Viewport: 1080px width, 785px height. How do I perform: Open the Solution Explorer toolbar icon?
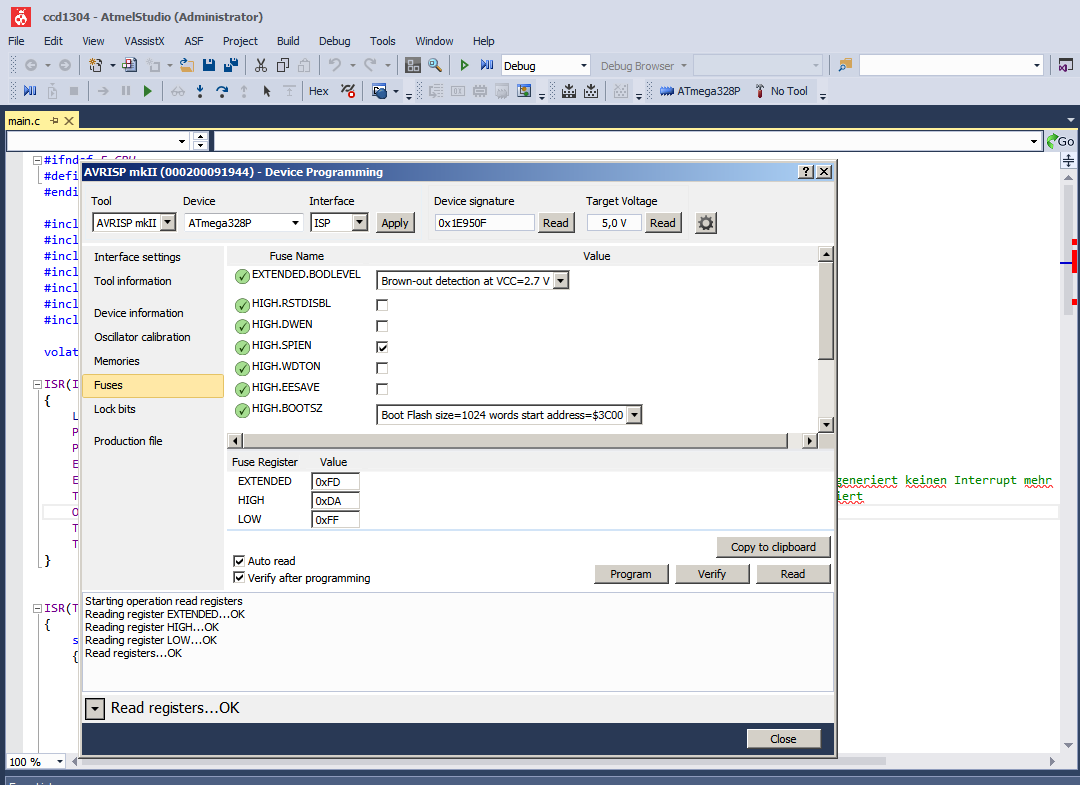(x=413, y=65)
